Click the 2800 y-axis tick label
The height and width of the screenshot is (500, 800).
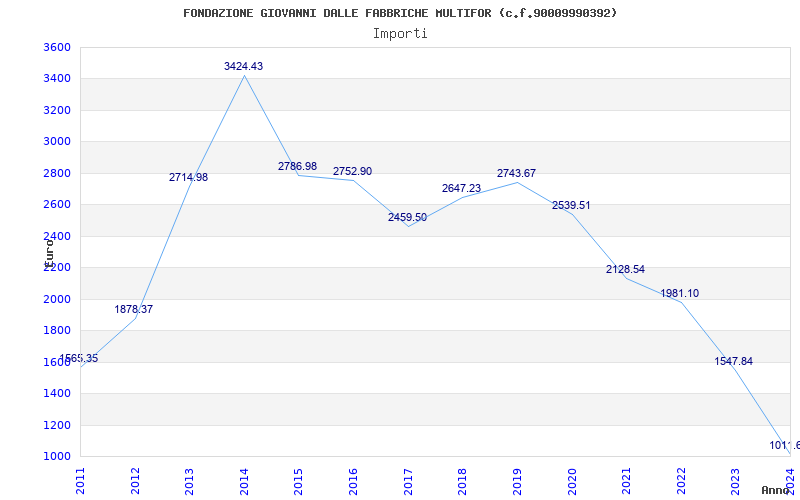[x=57, y=173]
